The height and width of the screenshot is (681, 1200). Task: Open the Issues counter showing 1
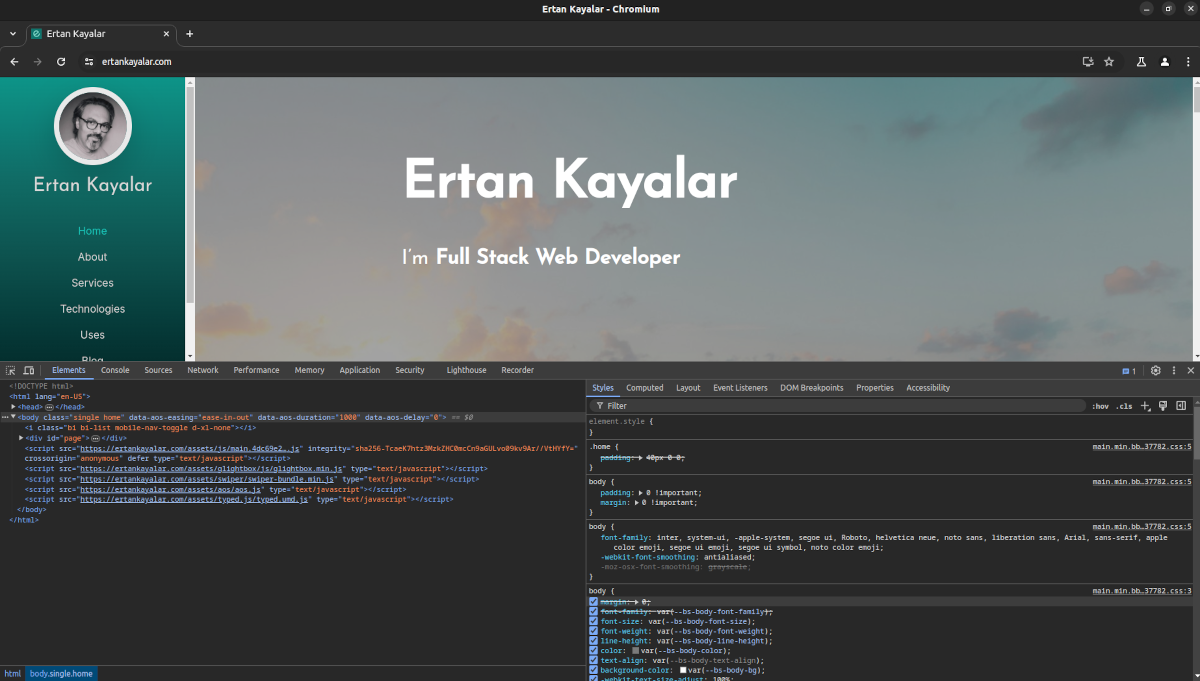pyautogui.click(x=1129, y=370)
